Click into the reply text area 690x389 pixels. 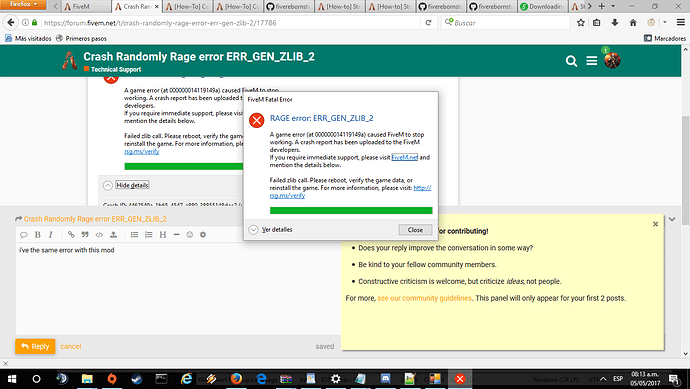(178, 289)
